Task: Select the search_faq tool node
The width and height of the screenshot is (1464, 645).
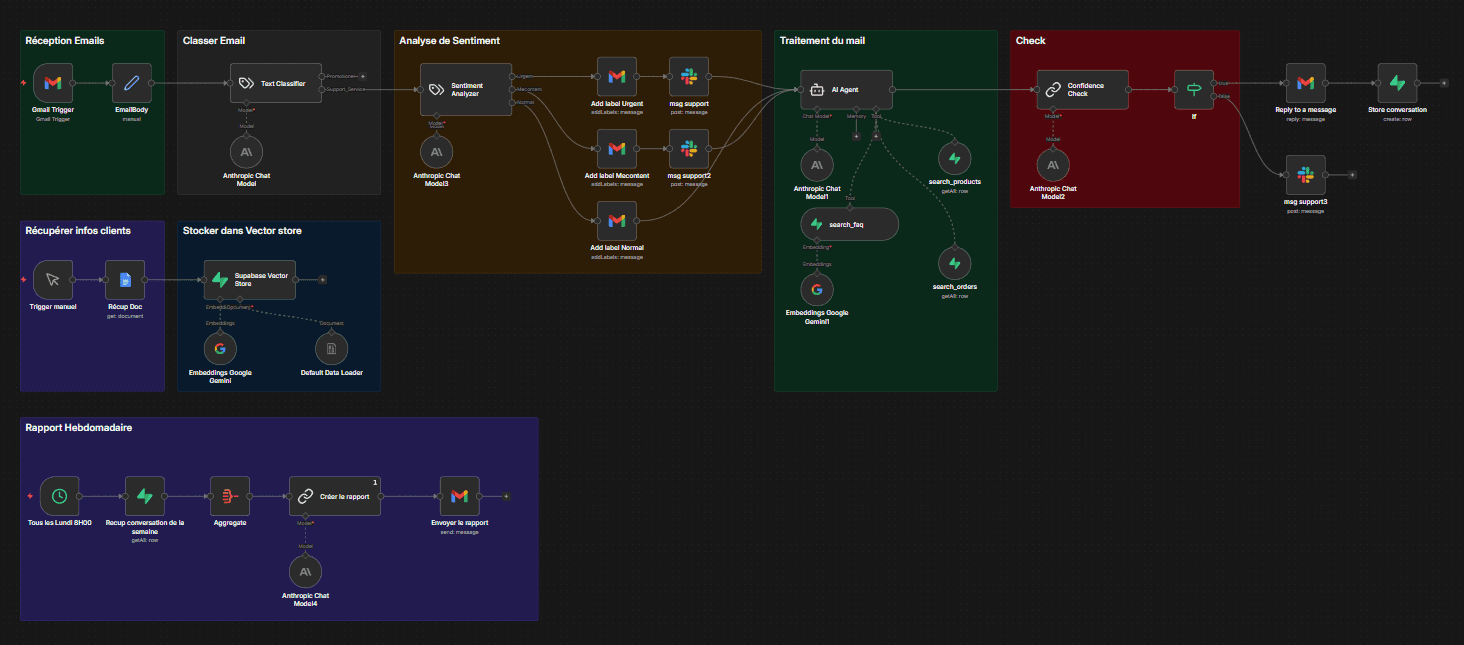Action: pos(849,224)
